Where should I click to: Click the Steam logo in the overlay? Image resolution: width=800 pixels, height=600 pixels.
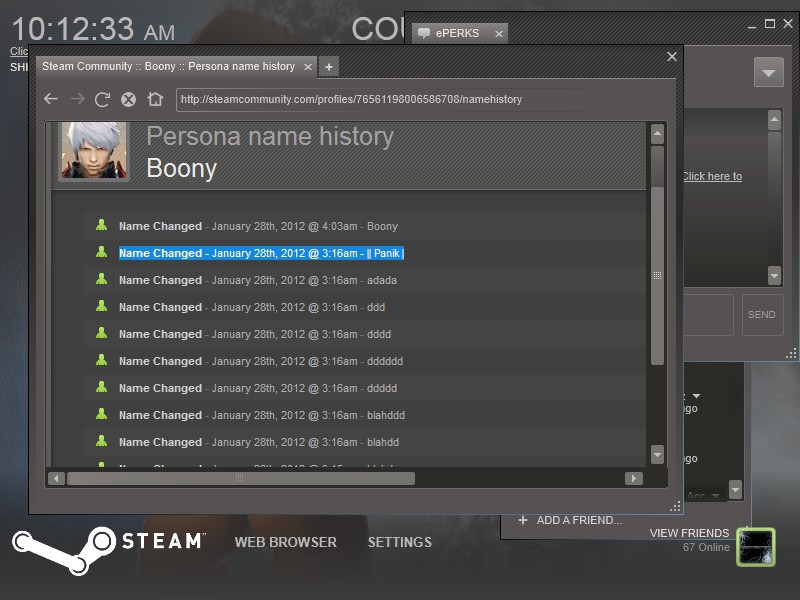click(x=109, y=550)
